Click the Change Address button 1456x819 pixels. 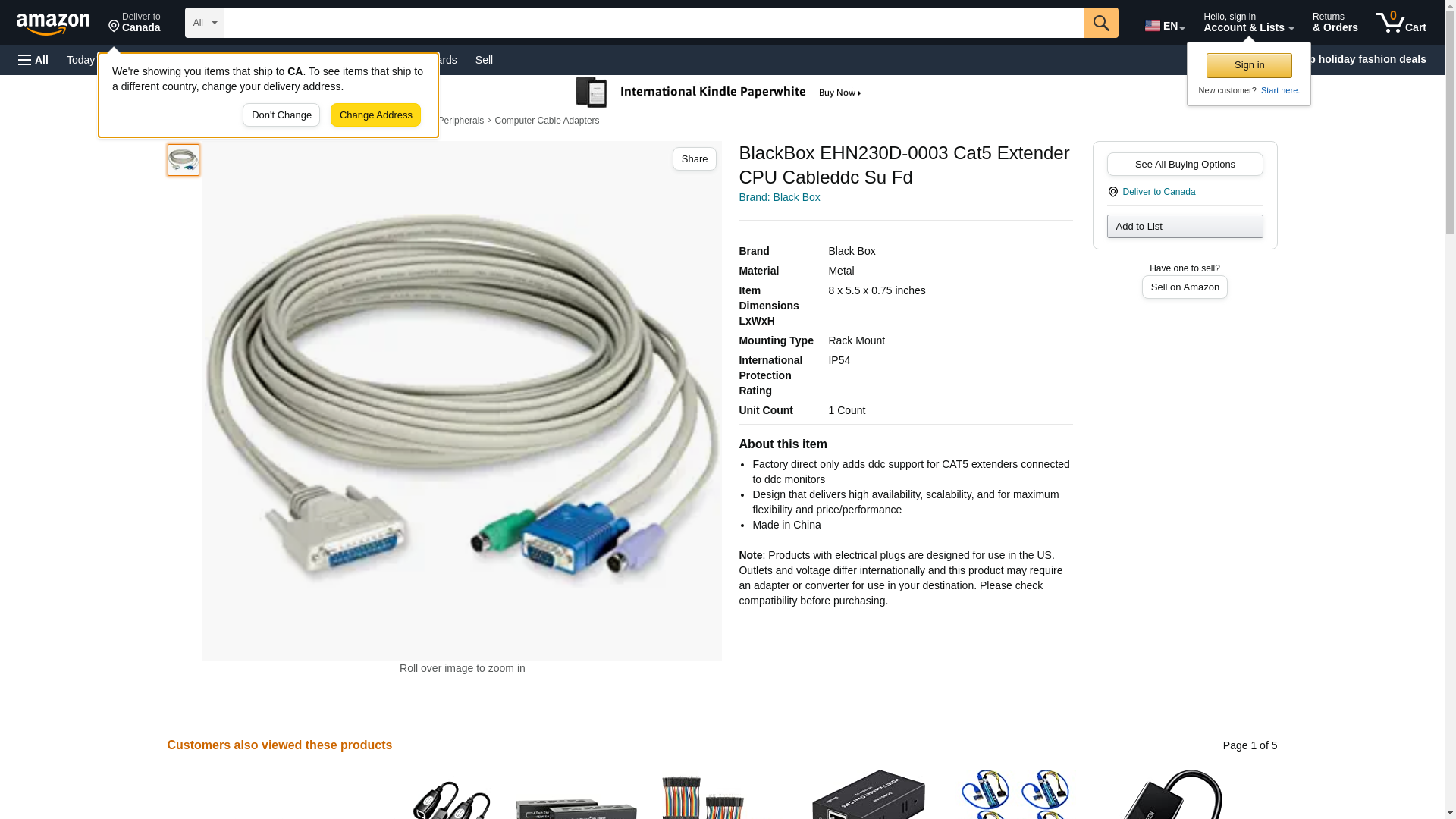(x=375, y=115)
